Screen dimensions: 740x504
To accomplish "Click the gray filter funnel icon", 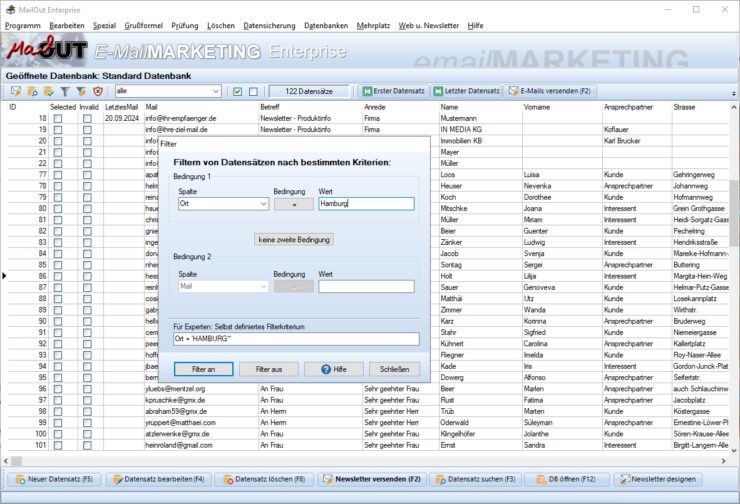I will point(65,91).
